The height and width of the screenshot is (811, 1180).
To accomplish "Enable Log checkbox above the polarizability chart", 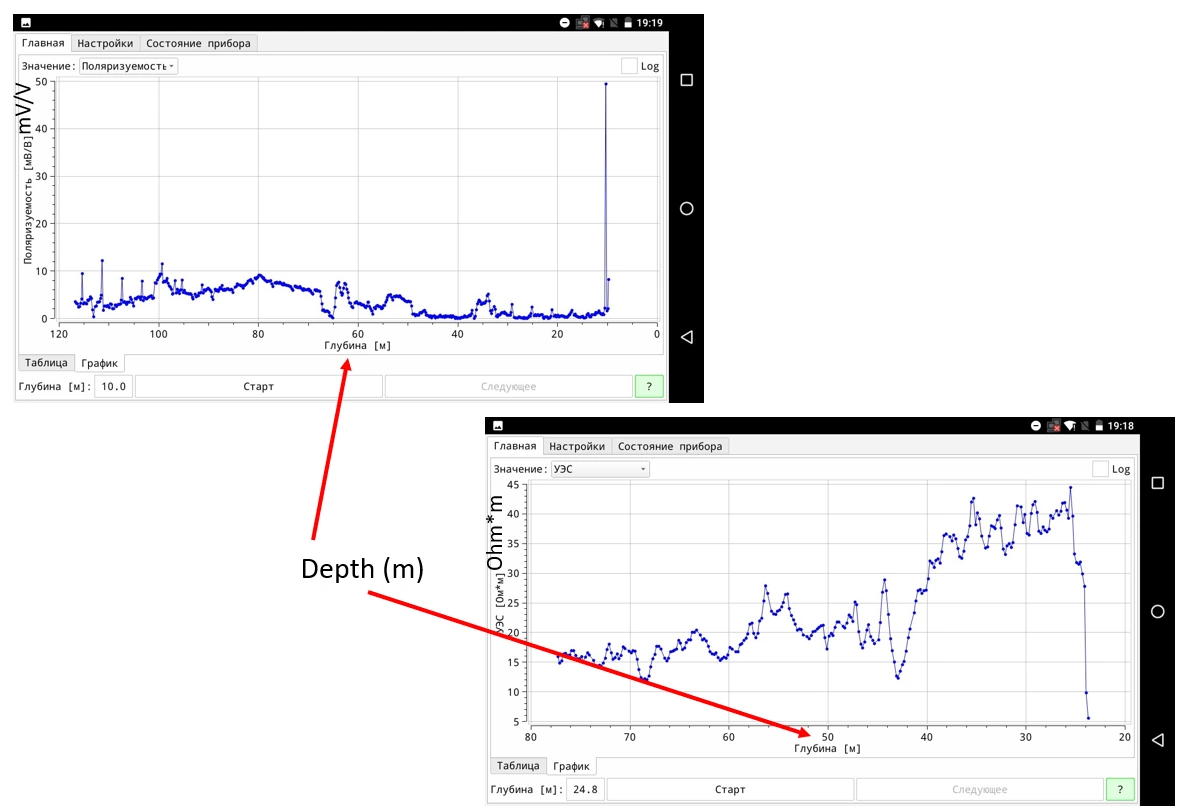I will [629, 66].
